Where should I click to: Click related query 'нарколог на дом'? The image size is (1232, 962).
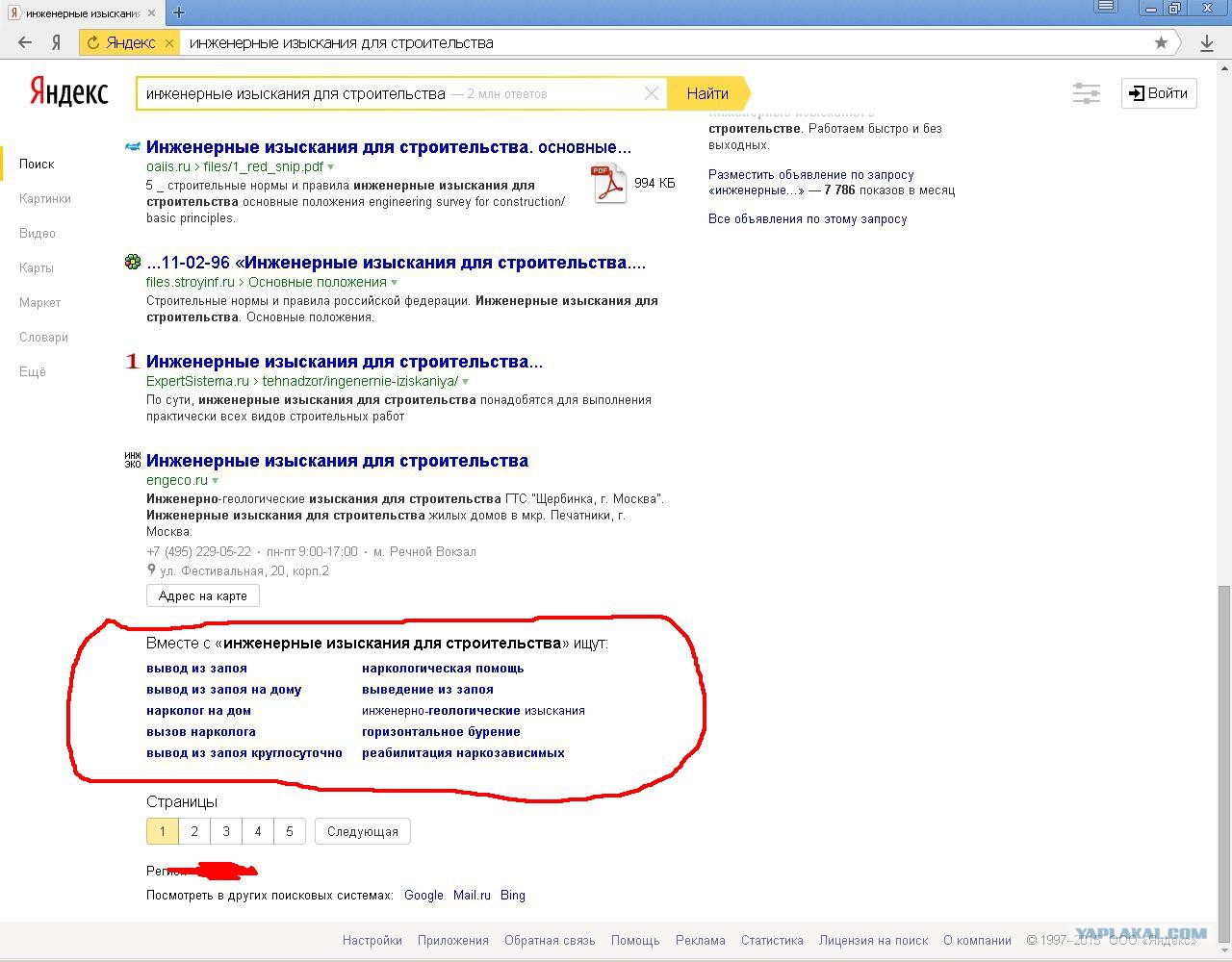coord(198,711)
